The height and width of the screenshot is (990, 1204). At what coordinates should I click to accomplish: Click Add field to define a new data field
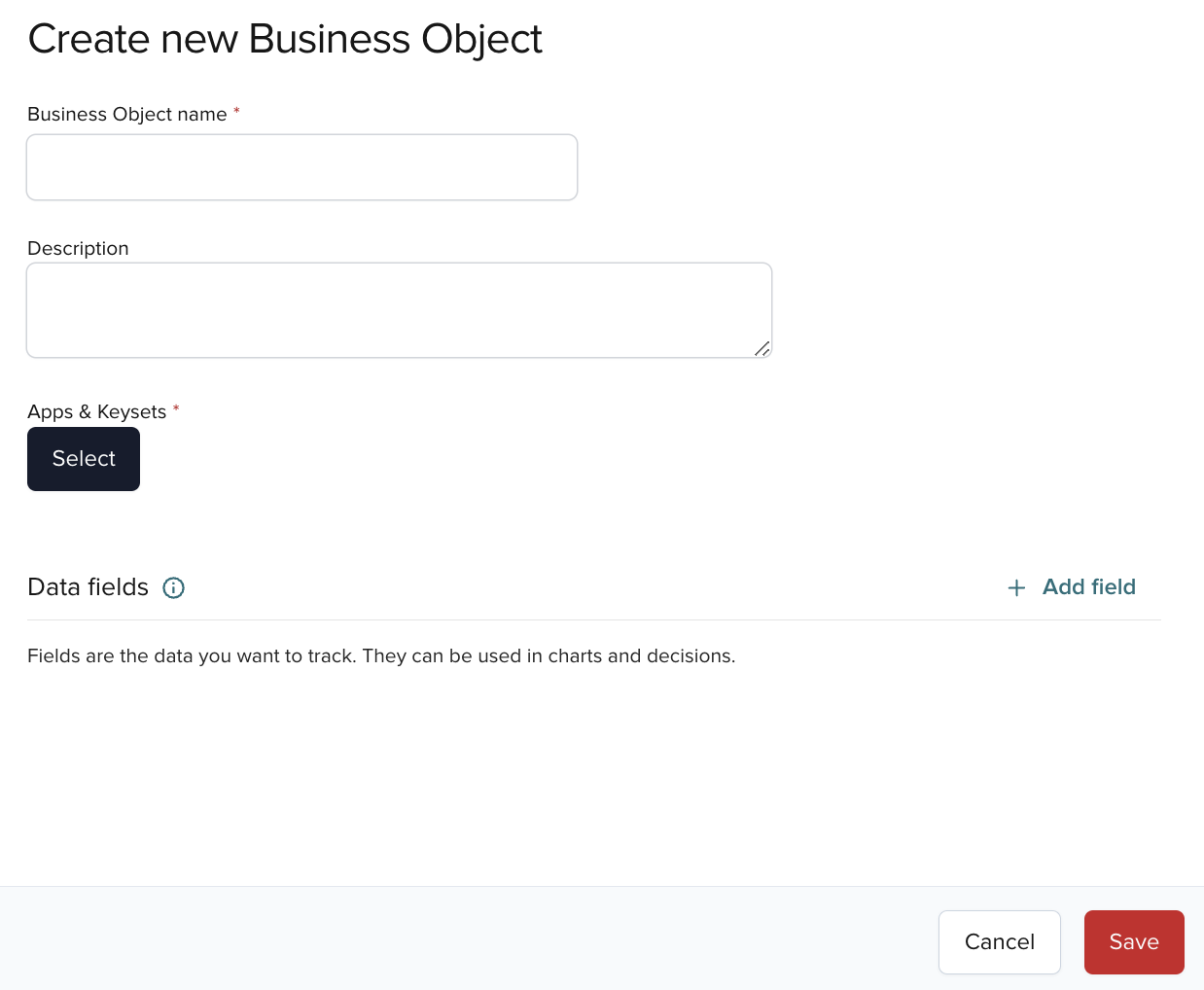(x=1088, y=587)
